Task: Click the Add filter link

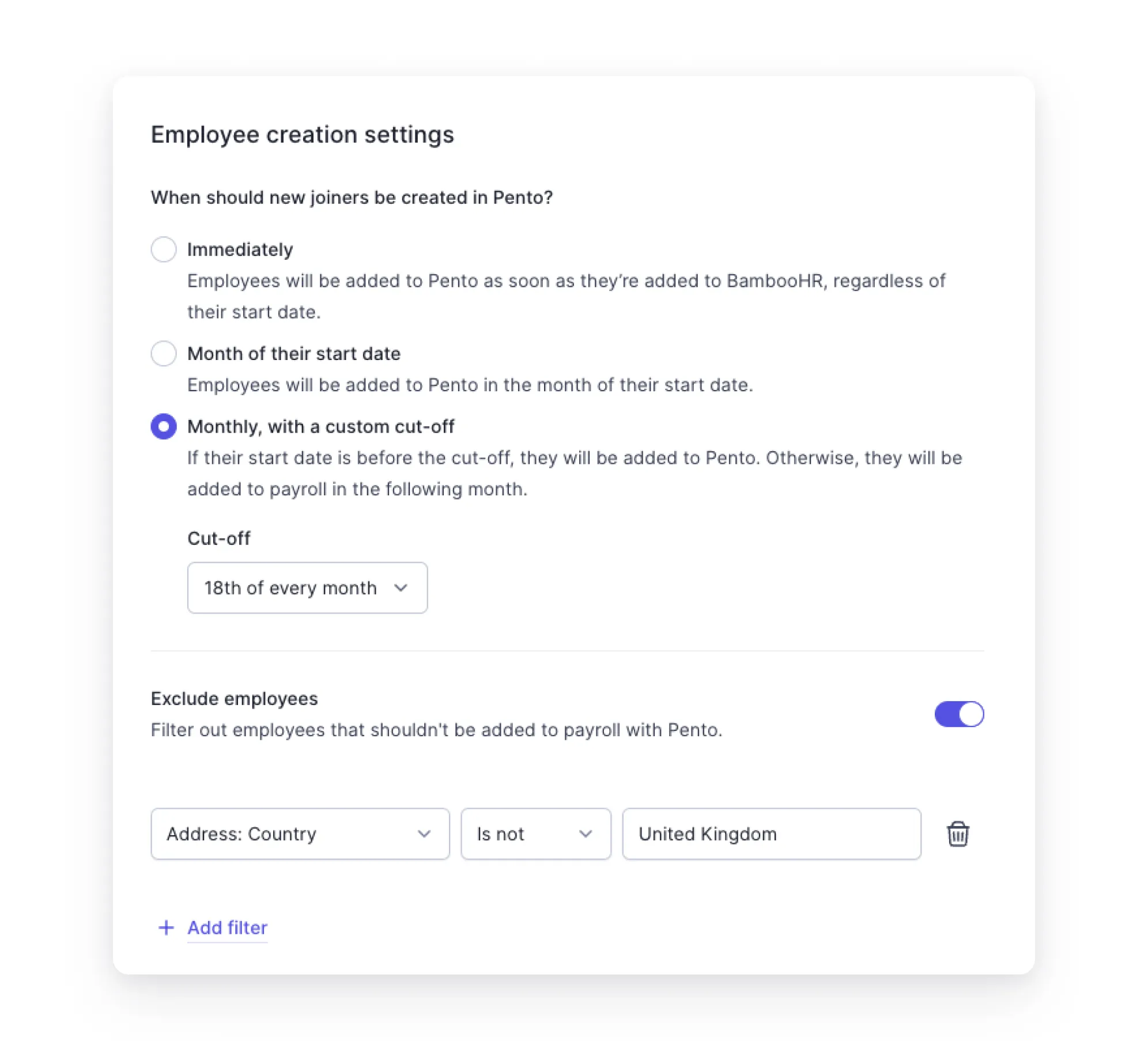Action: point(227,927)
